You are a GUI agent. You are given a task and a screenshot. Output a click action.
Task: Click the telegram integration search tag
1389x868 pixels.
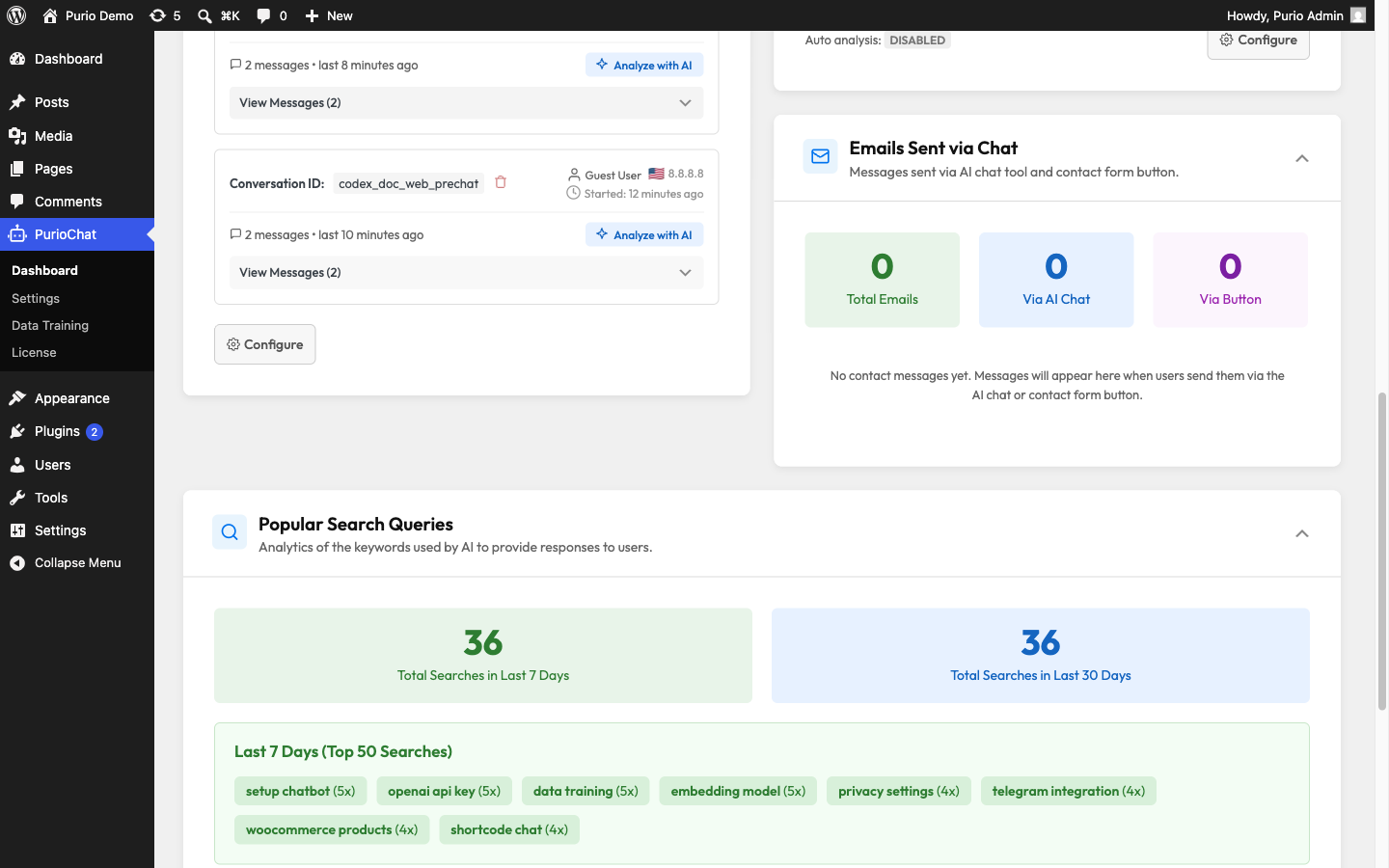point(1069,791)
